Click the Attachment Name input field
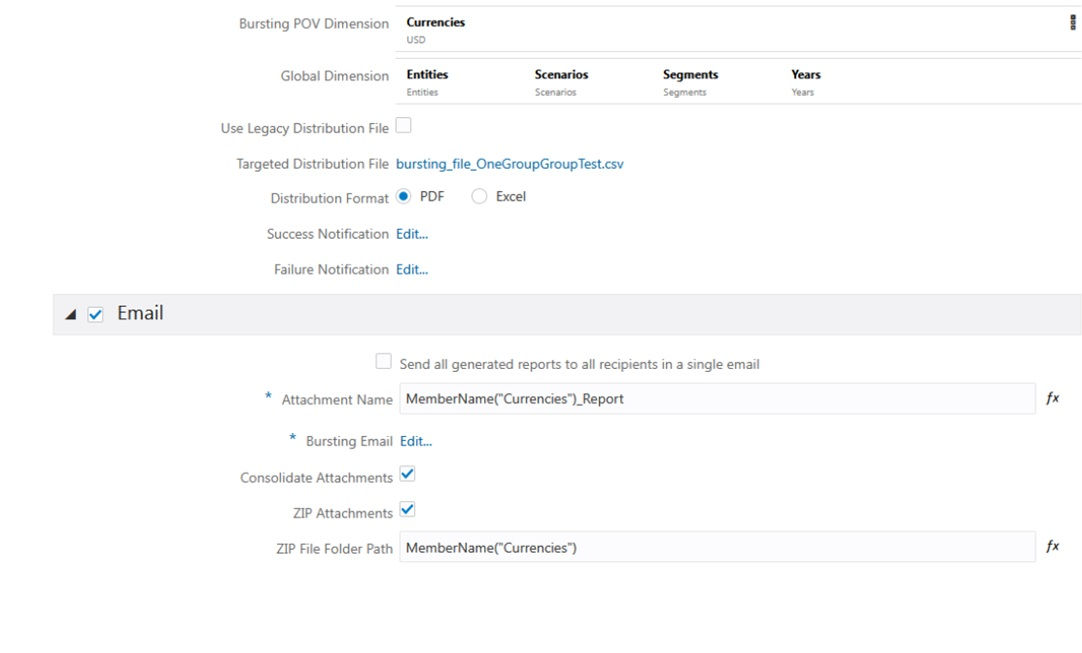The width and height of the screenshot is (1082, 653). point(700,398)
